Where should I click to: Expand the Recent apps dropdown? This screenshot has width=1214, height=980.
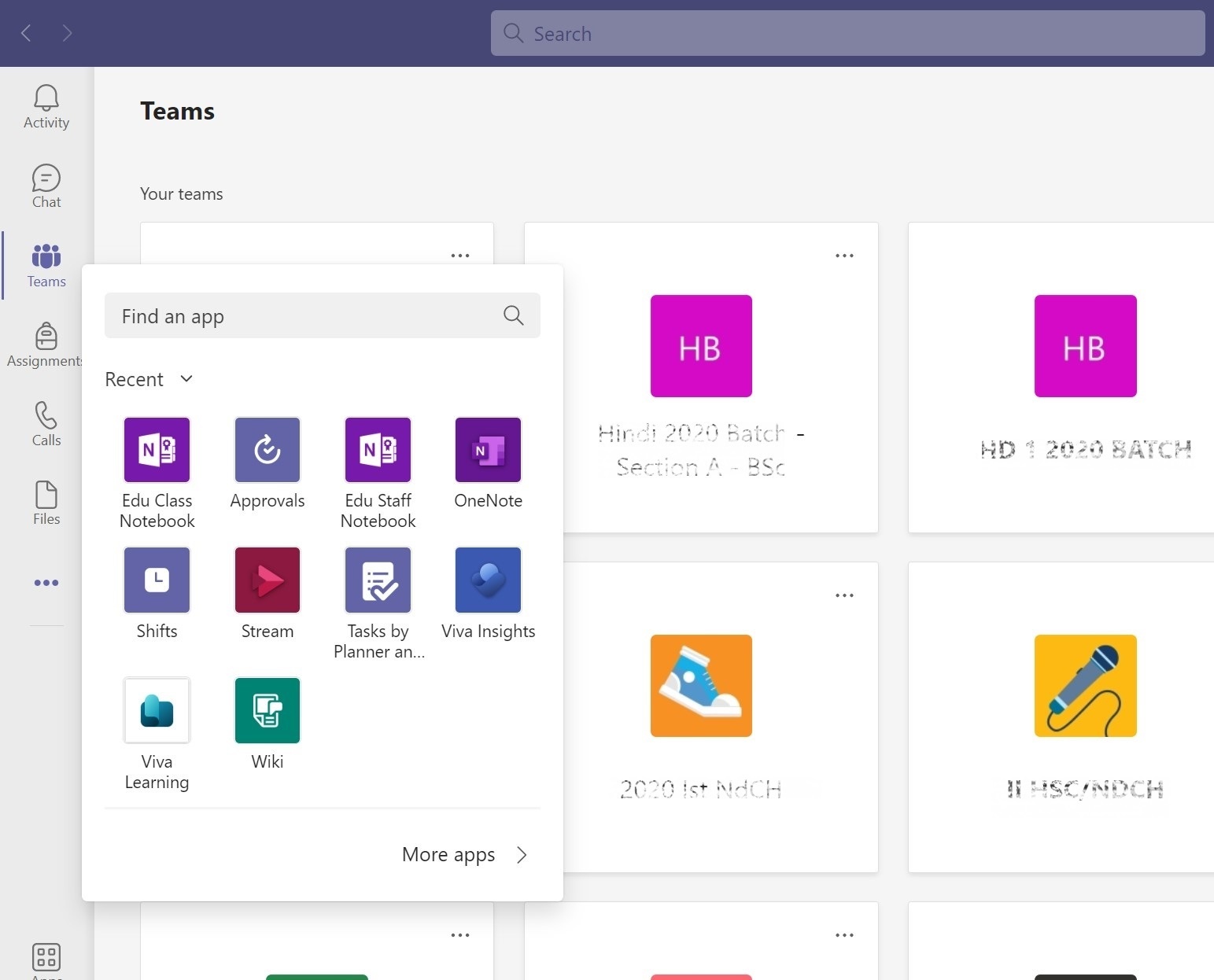pos(149,379)
